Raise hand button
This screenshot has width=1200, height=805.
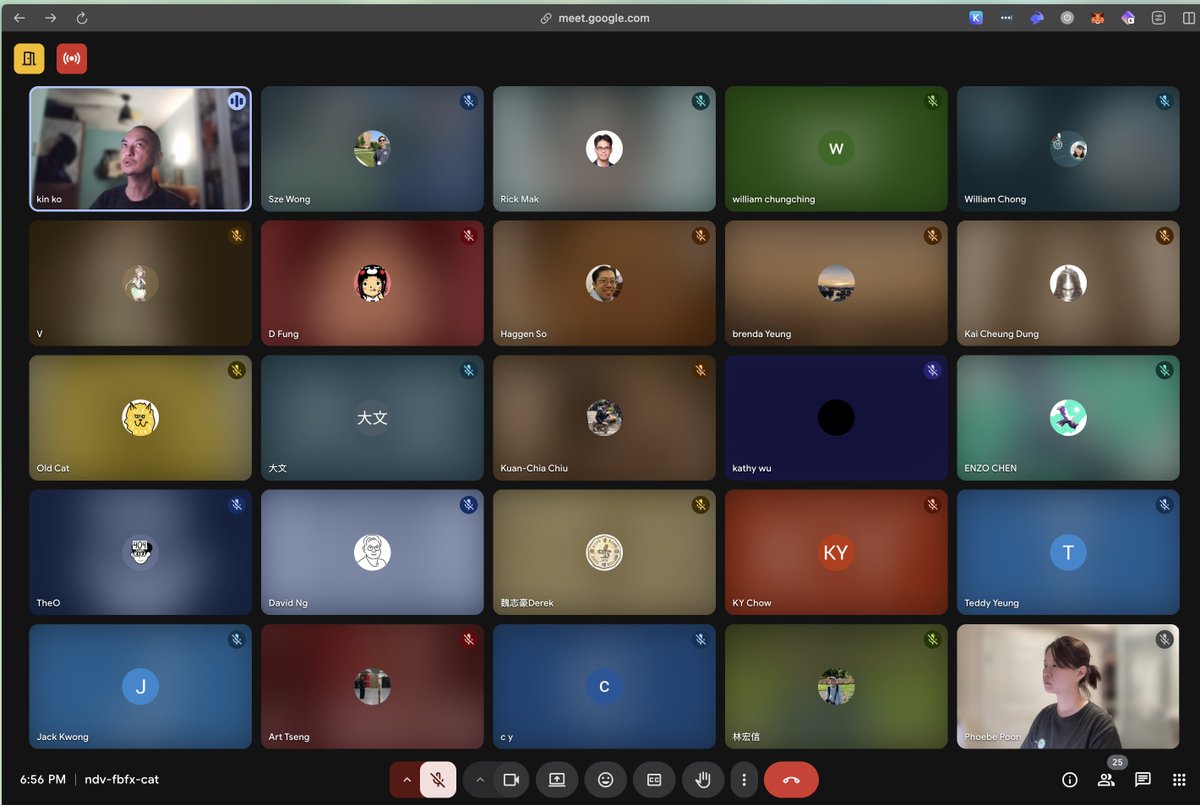pos(703,780)
